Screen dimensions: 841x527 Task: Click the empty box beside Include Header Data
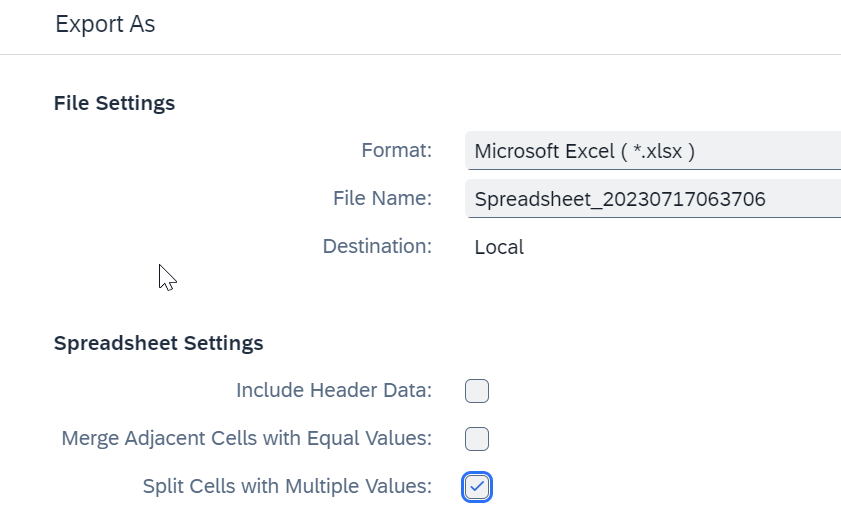coord(477,391)
